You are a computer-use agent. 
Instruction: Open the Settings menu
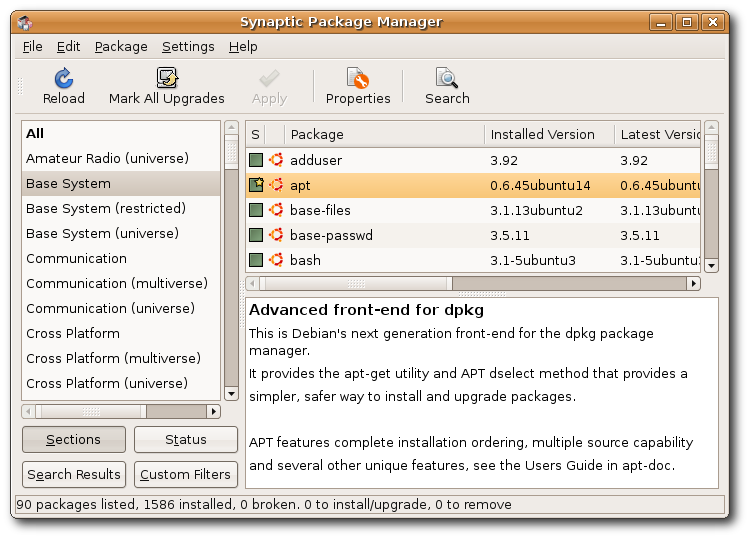coord(188,47)
